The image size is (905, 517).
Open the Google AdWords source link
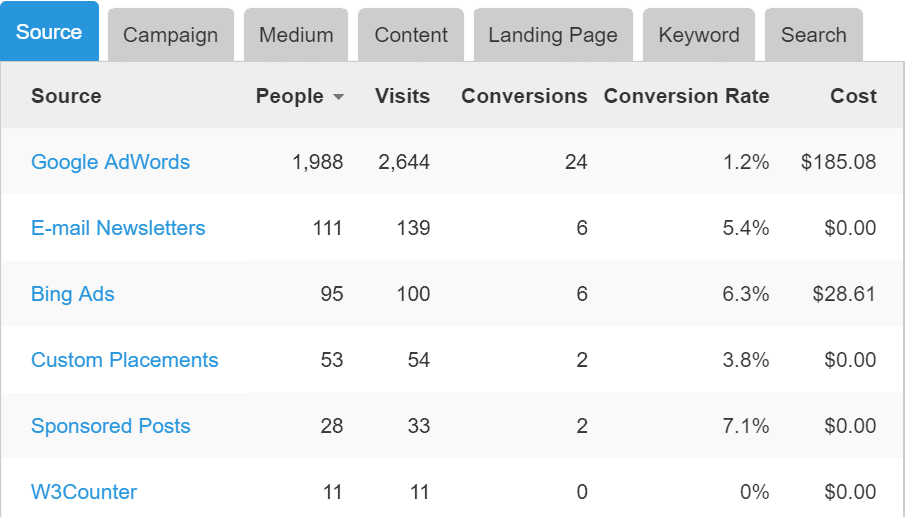click(110, 162)
